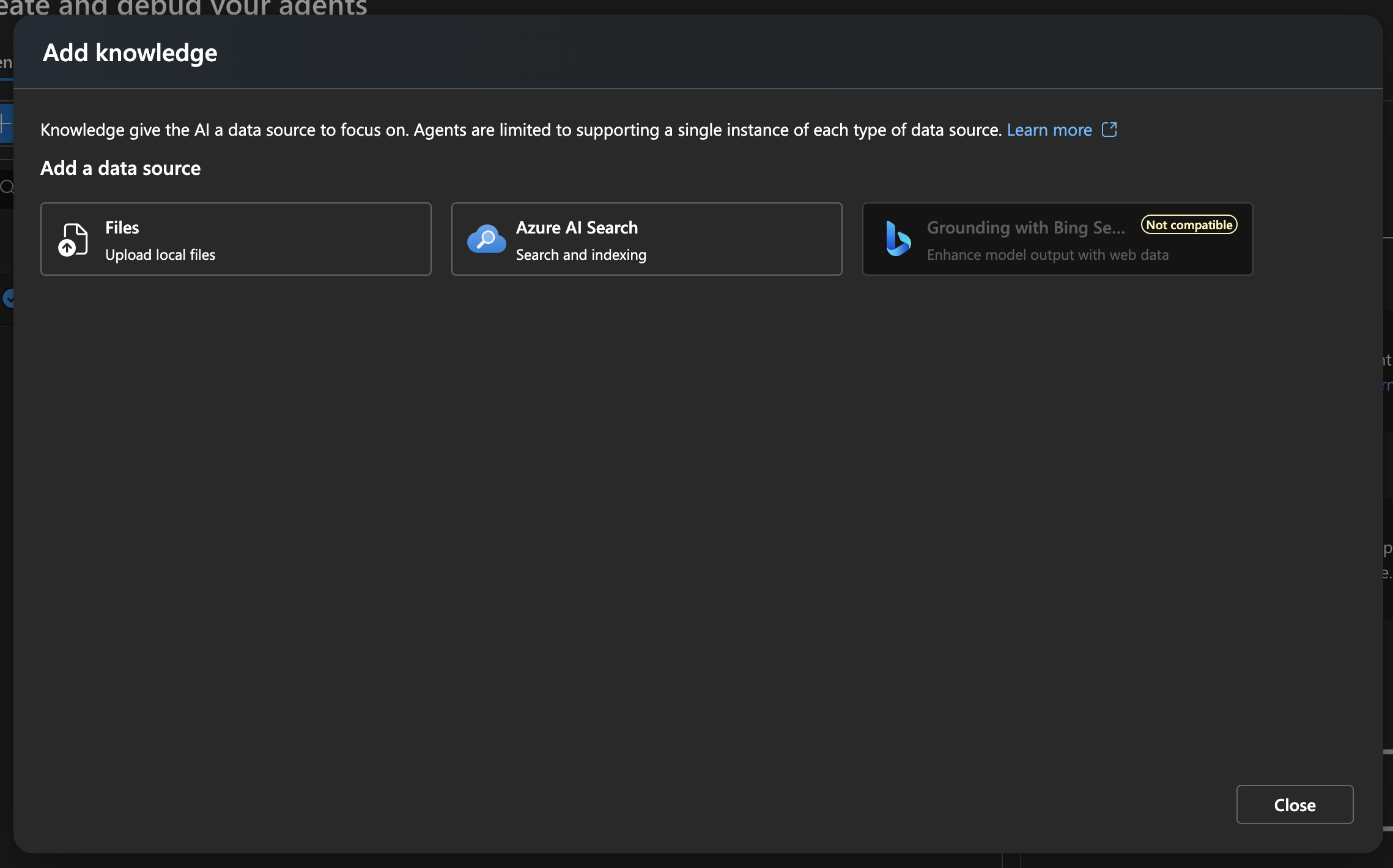This screenshot has height=868, width=1393.
Task: Click the Files upload document icon
Action: coord(73,240)
